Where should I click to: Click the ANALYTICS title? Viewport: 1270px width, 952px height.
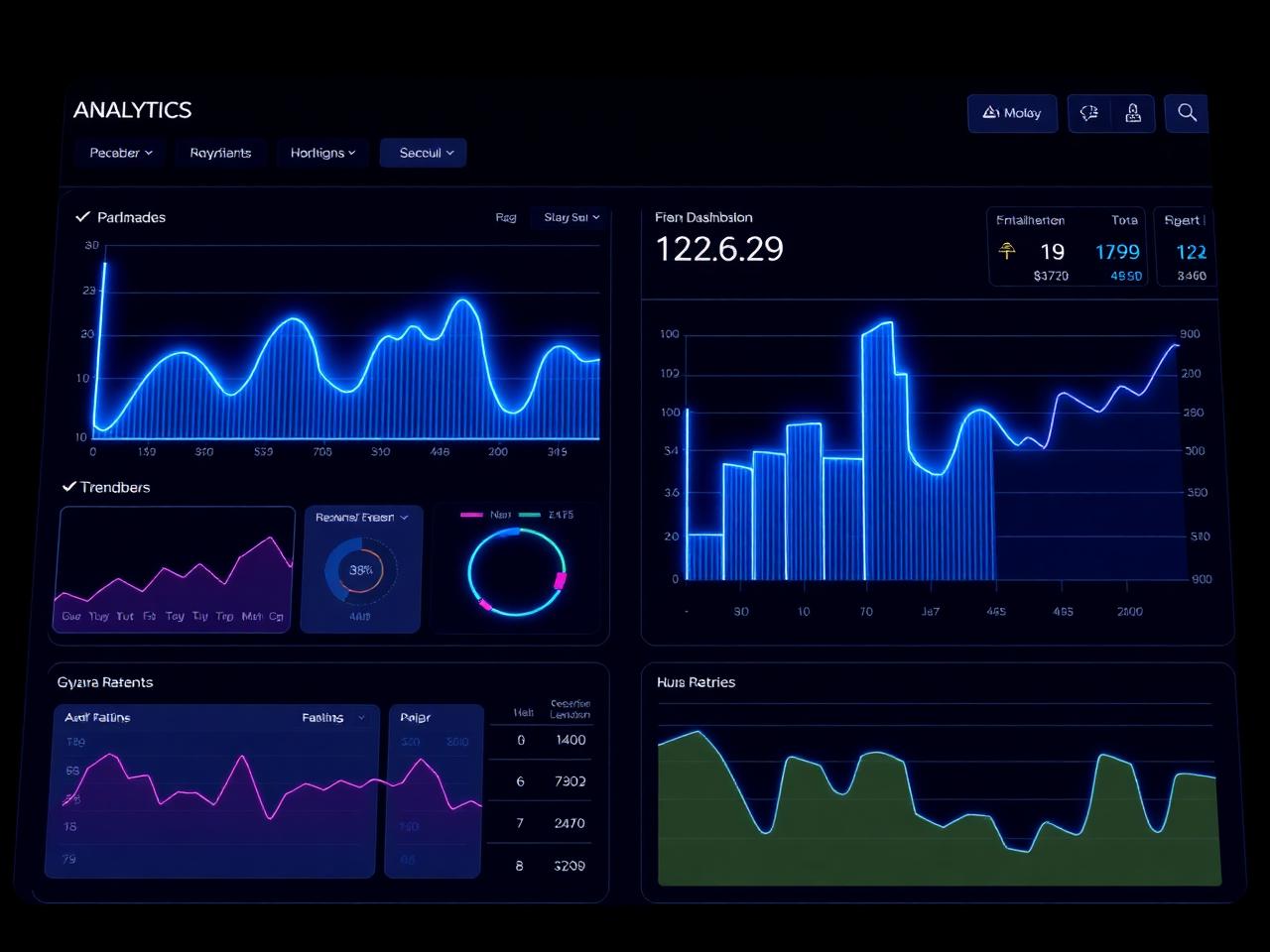pyautogui.click(x=132, y=110)
